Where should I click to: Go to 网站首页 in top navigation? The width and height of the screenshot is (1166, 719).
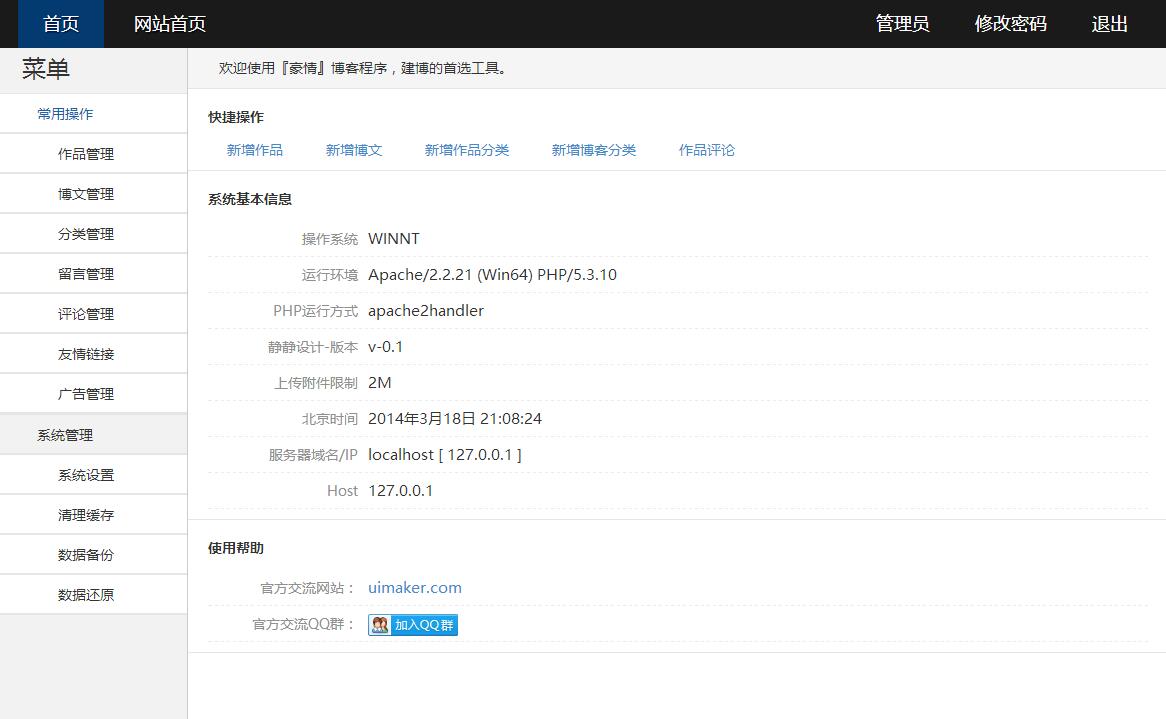coord(170,24)
